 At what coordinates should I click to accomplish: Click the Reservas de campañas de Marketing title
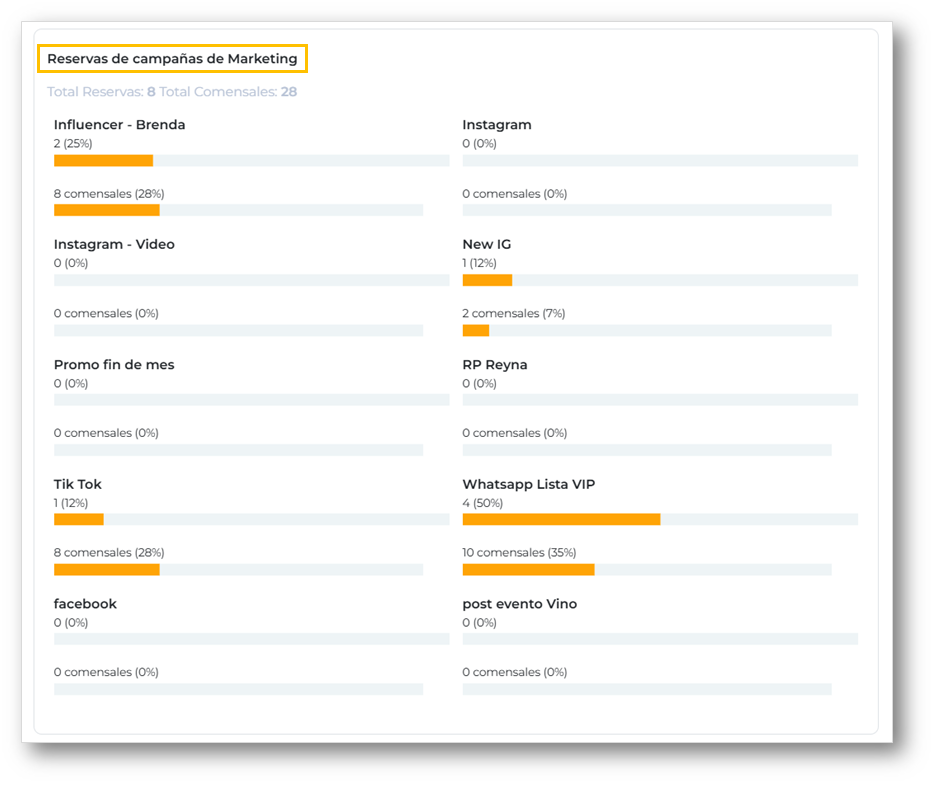click(172, 59)
